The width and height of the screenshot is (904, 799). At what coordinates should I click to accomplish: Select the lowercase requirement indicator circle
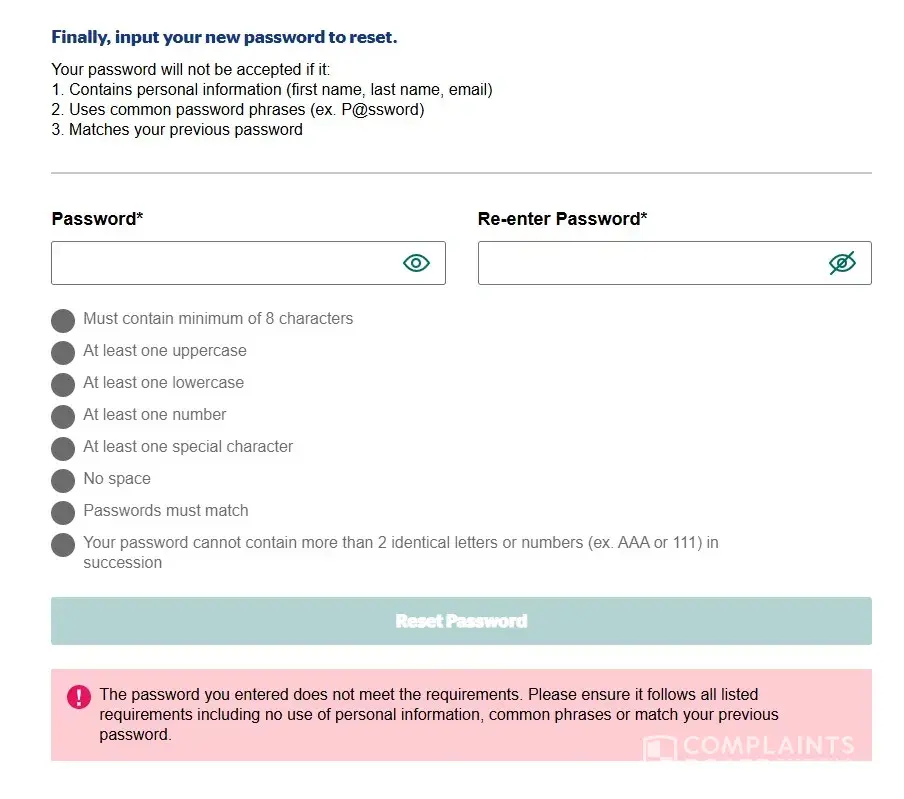click(63, 385)
